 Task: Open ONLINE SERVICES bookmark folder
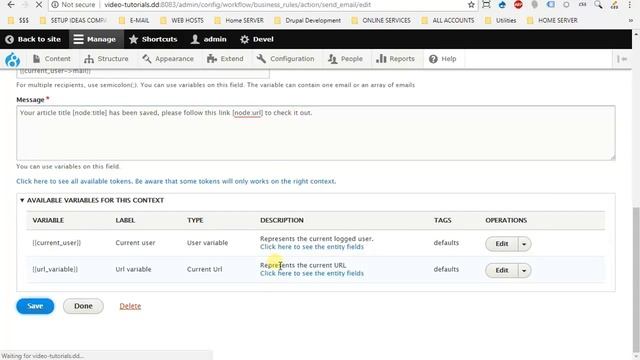click(x=381, y=20)
